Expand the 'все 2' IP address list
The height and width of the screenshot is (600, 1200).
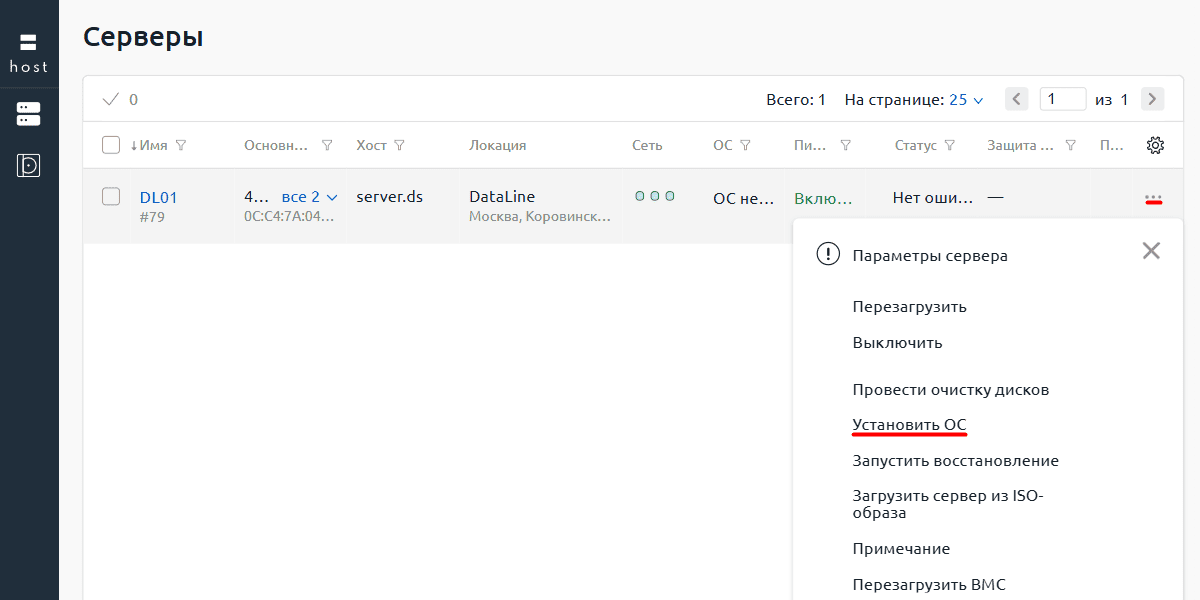pos(309,197)
